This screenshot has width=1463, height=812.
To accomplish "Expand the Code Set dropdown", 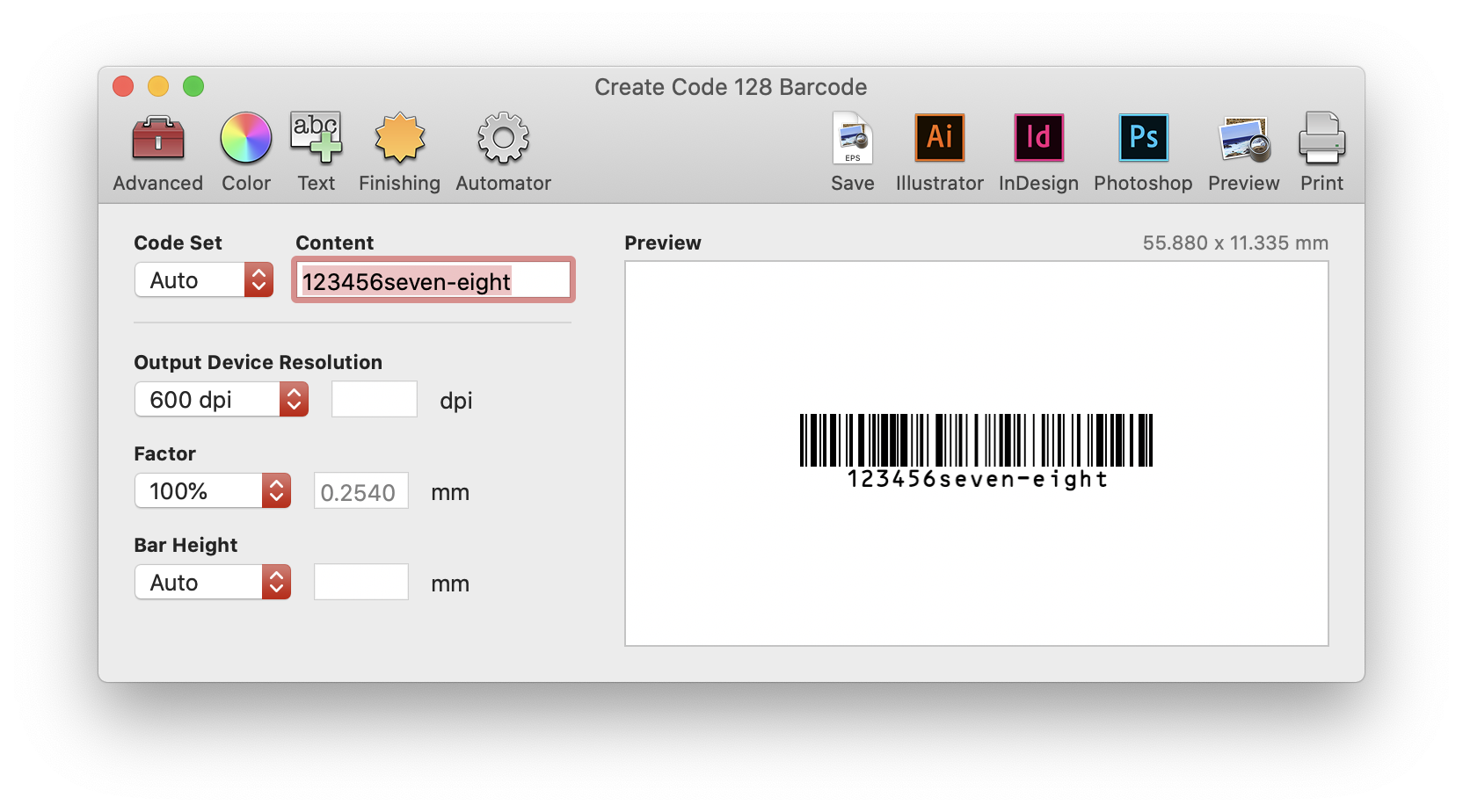I will click(x=204, y=280).
